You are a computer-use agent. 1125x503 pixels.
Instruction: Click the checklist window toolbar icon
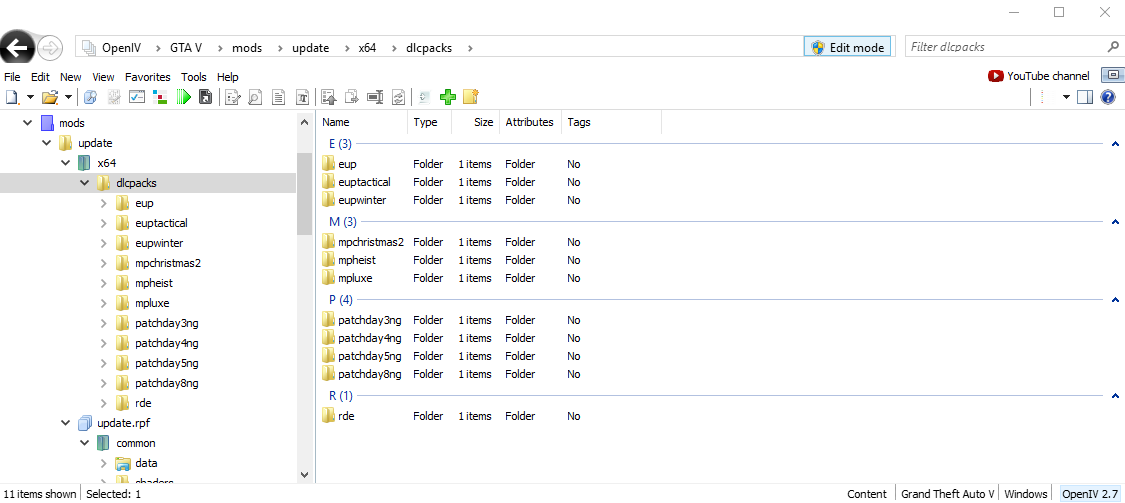137,97
